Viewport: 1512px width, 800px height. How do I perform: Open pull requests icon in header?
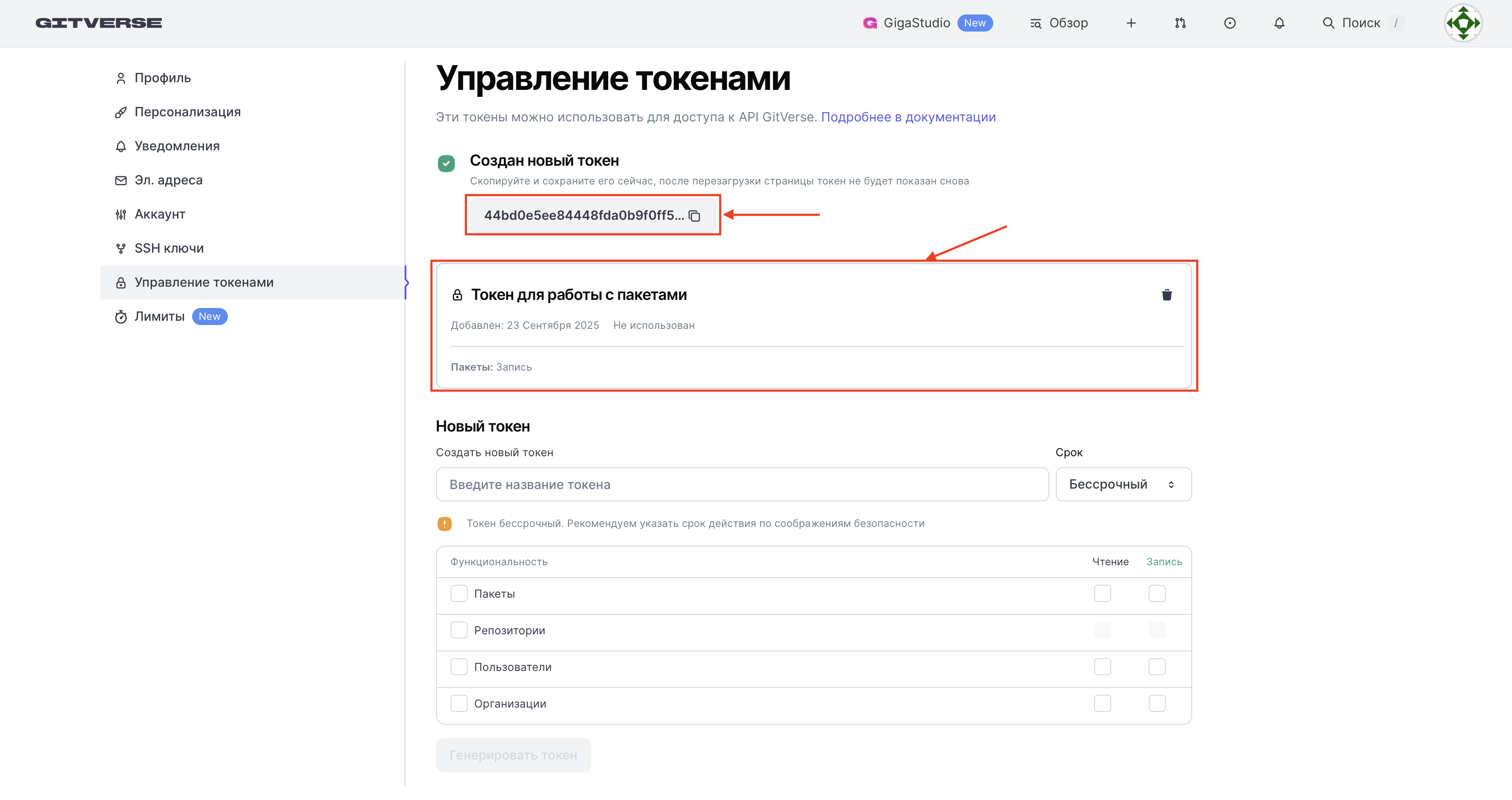coord(1180,23)
